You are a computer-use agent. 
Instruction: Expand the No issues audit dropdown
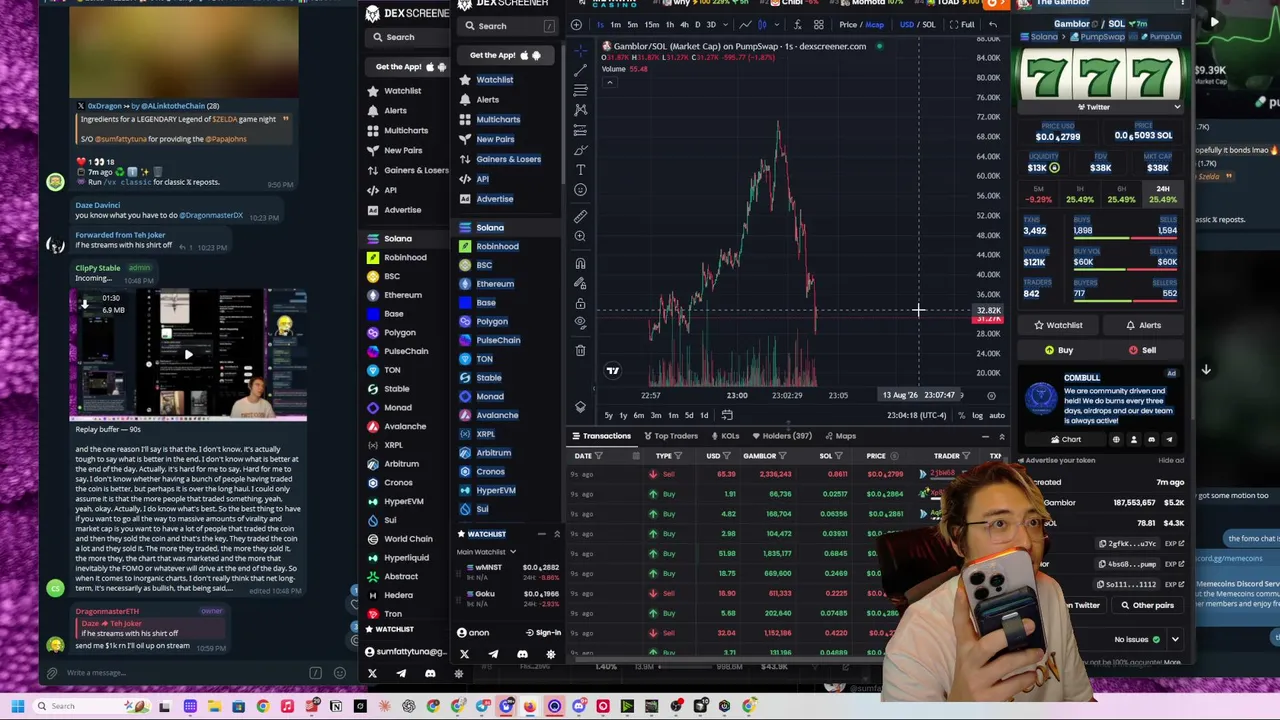pyautogui.click(x=1175, y=639)
